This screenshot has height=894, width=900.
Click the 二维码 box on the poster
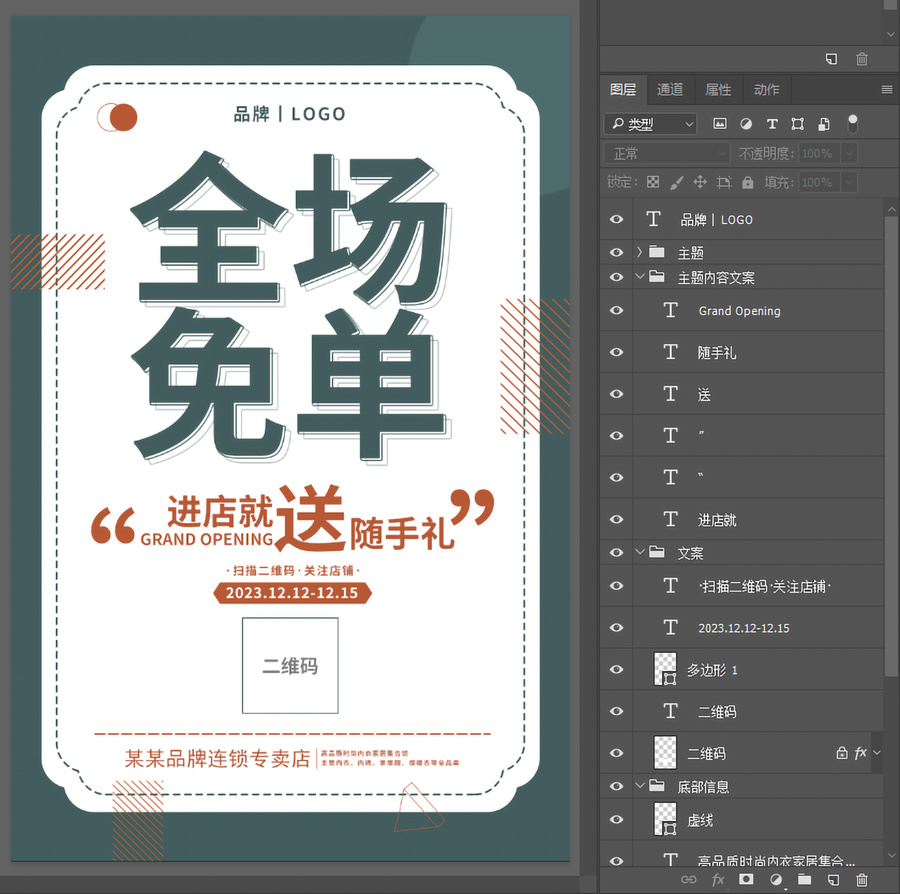(290, 666)
